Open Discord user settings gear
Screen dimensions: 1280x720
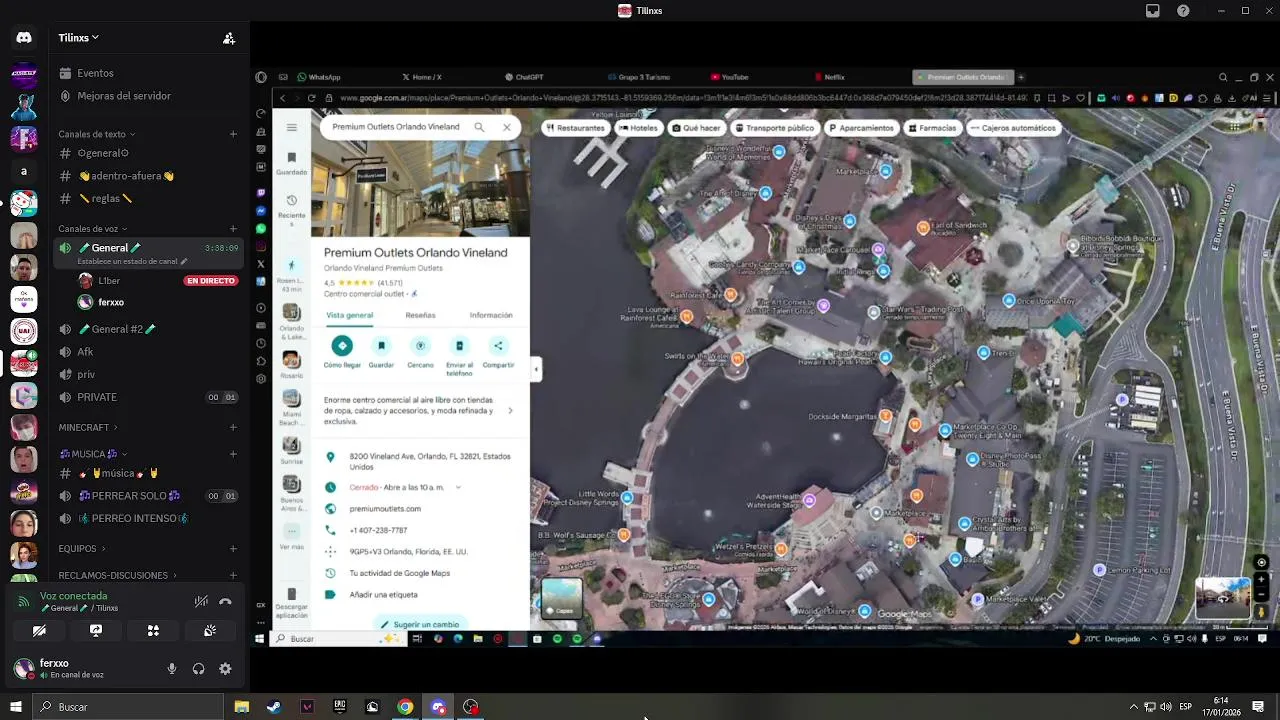[225, 669]
